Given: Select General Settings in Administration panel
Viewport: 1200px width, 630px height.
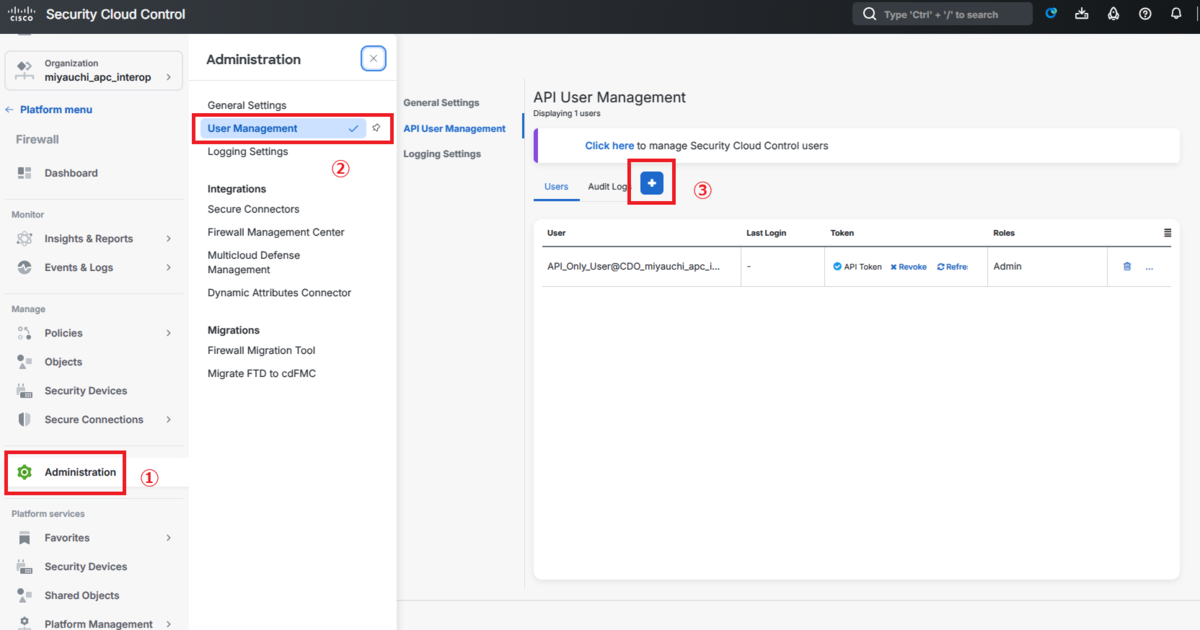Looking at the screenshot, I should [247, 105].
